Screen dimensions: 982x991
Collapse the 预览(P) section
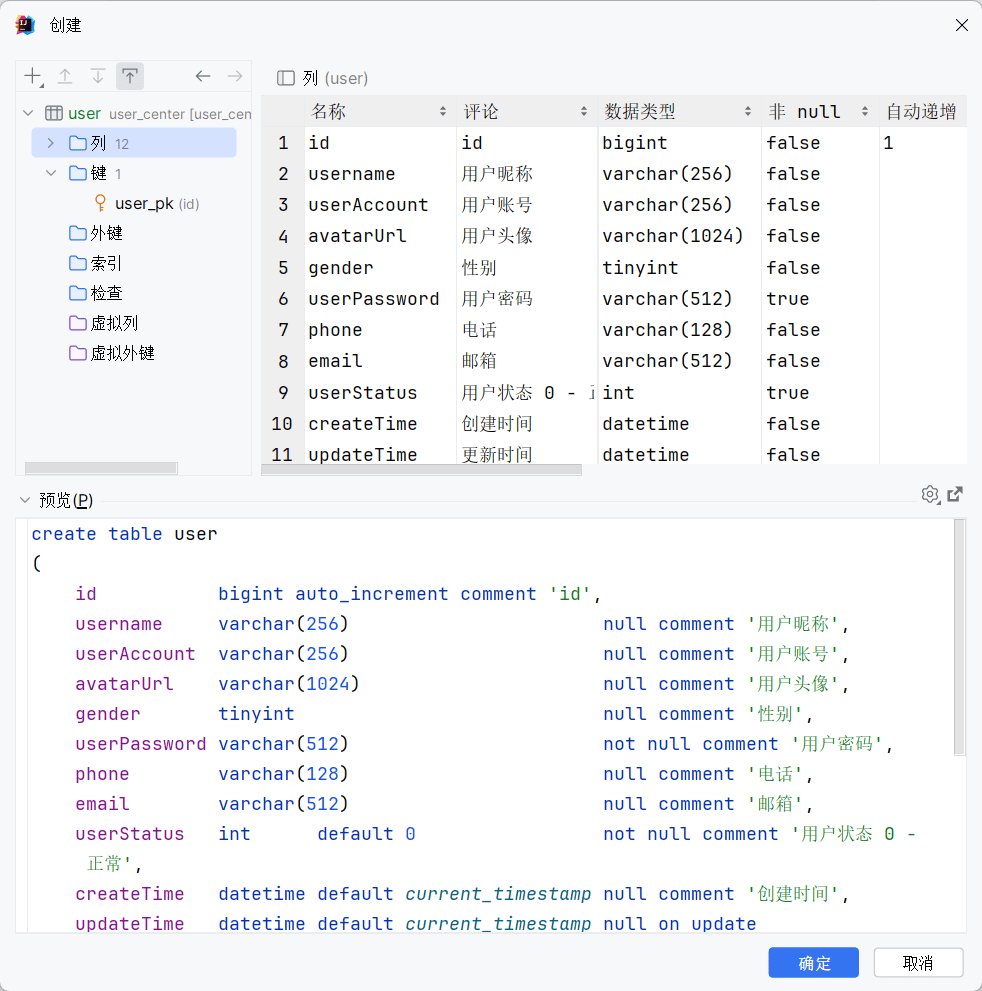point(25,500)
